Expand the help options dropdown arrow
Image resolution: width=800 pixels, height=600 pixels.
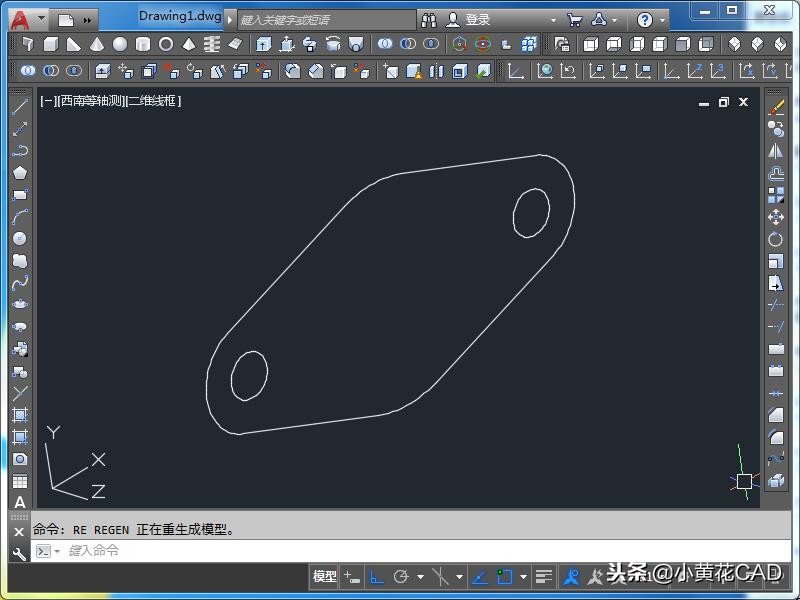pos(663,20)
